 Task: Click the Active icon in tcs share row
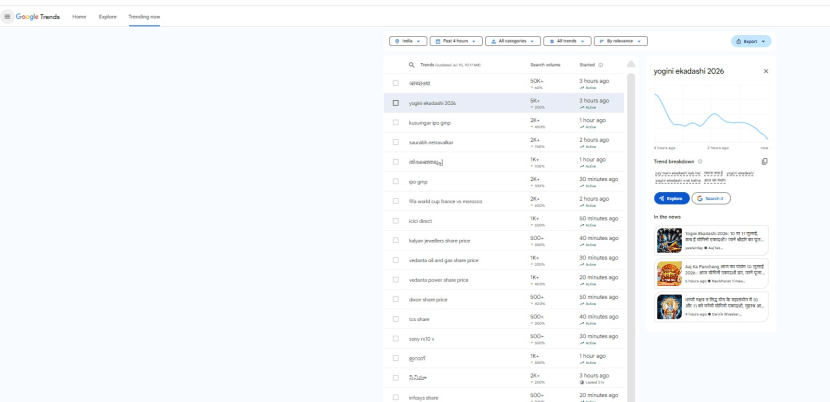[x=582, y=323]
